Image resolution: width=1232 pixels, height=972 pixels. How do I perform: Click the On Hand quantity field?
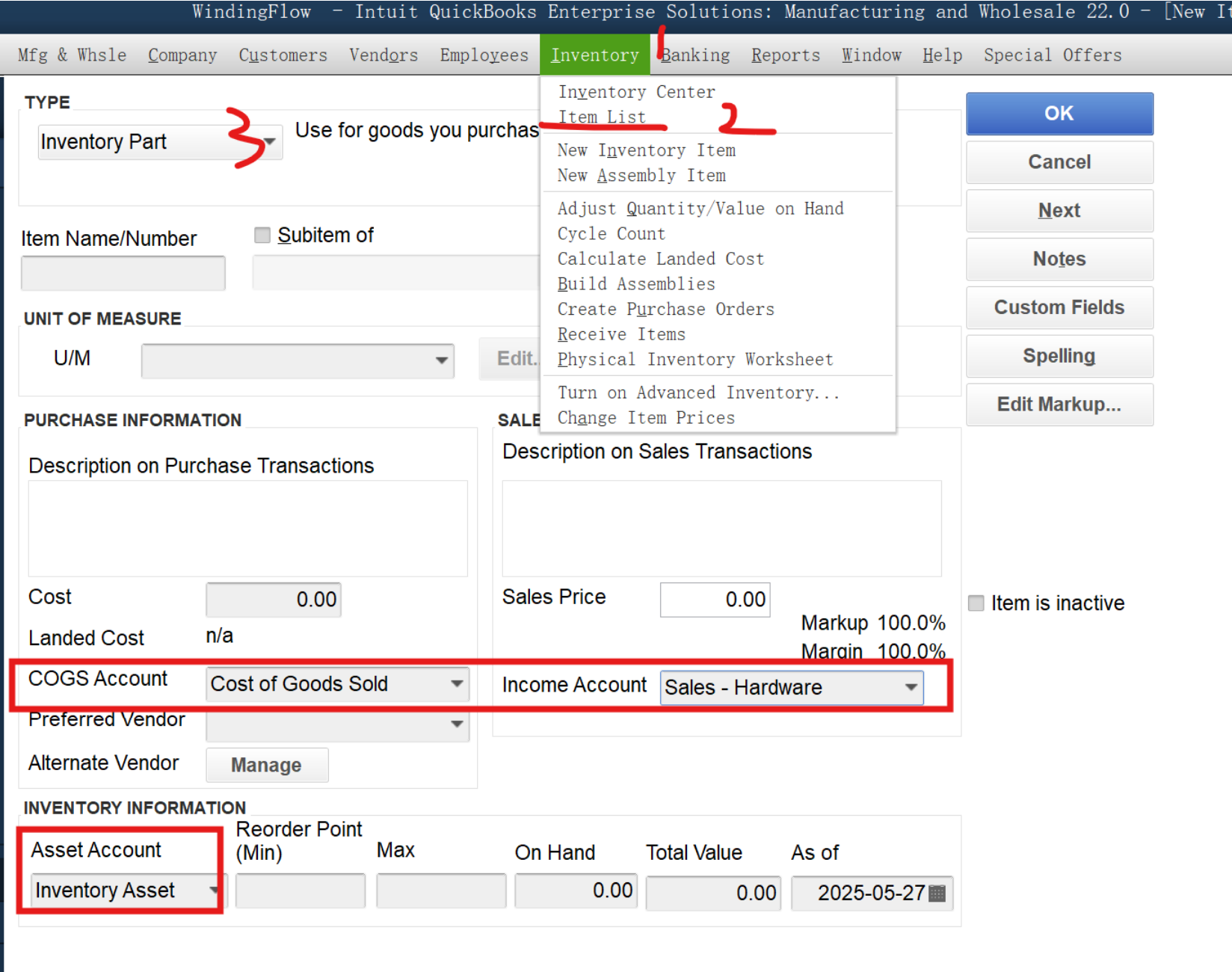(576, 891)
